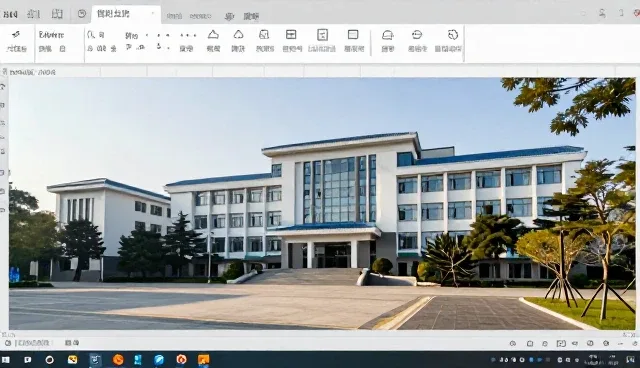Open the user account icon in title bar

pos(602,13)
